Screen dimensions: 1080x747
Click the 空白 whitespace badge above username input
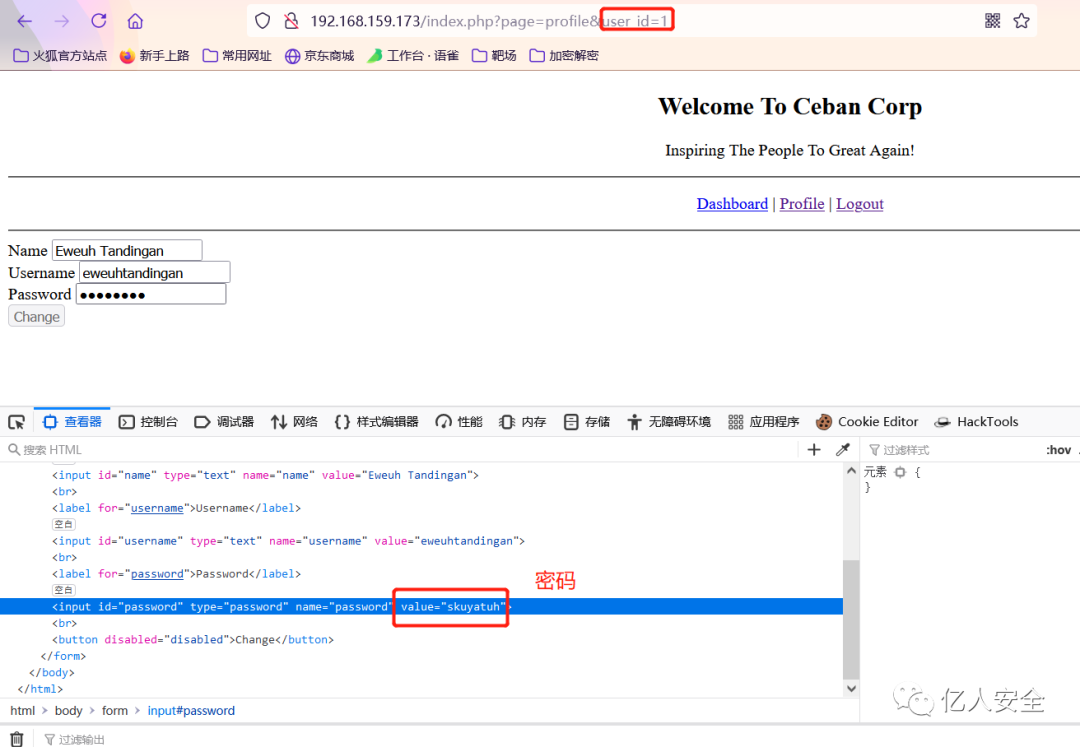(x=64, y=525)
